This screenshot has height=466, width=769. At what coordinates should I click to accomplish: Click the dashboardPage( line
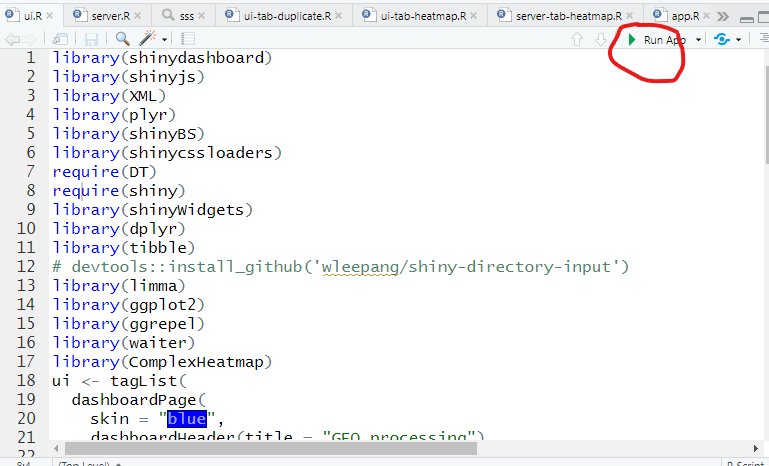[138, 400]
